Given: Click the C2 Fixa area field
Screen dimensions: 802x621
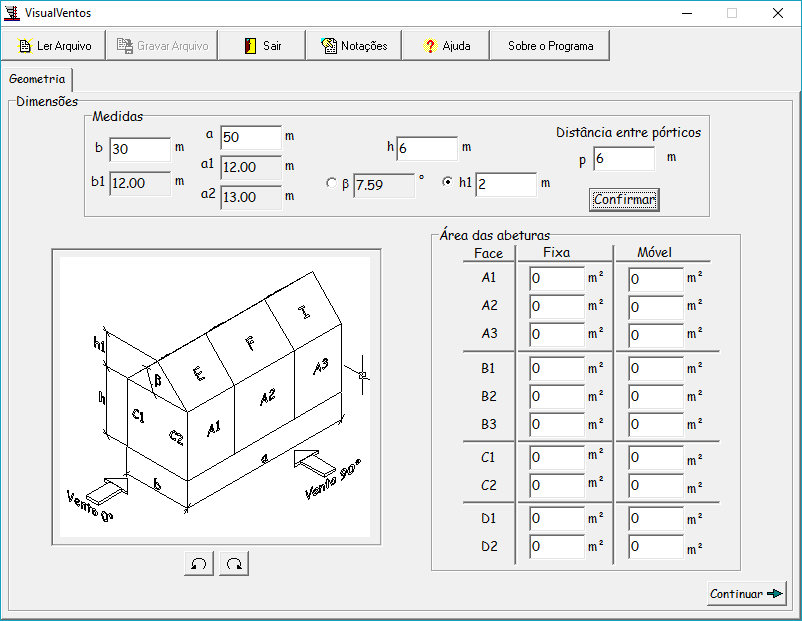Looking at the screenshot, I should [x=557, y=485].
